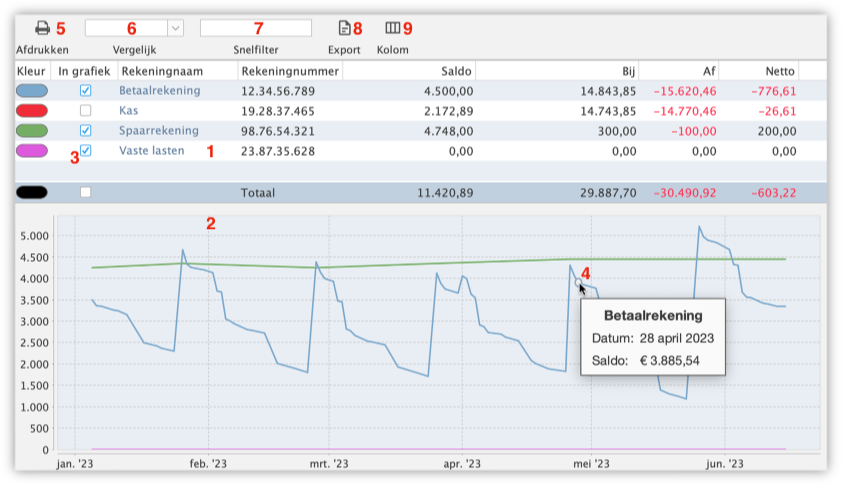The height and width of the screenshot is (485, 842).
Task: Uncheck Spaarrekening in grafiek checkbox
Action: [86, 131]
